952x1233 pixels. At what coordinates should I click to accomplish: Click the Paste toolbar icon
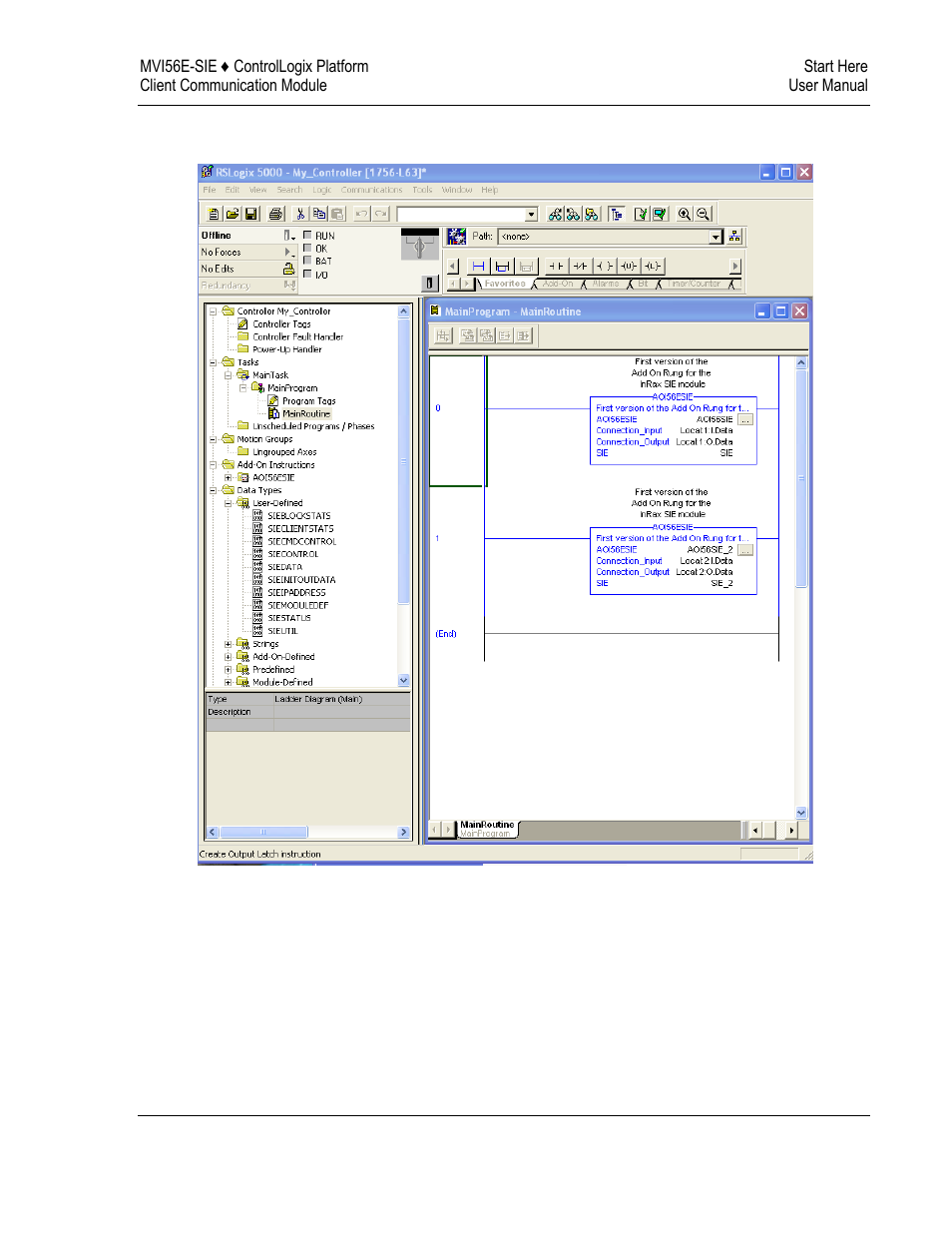[337, 214]
